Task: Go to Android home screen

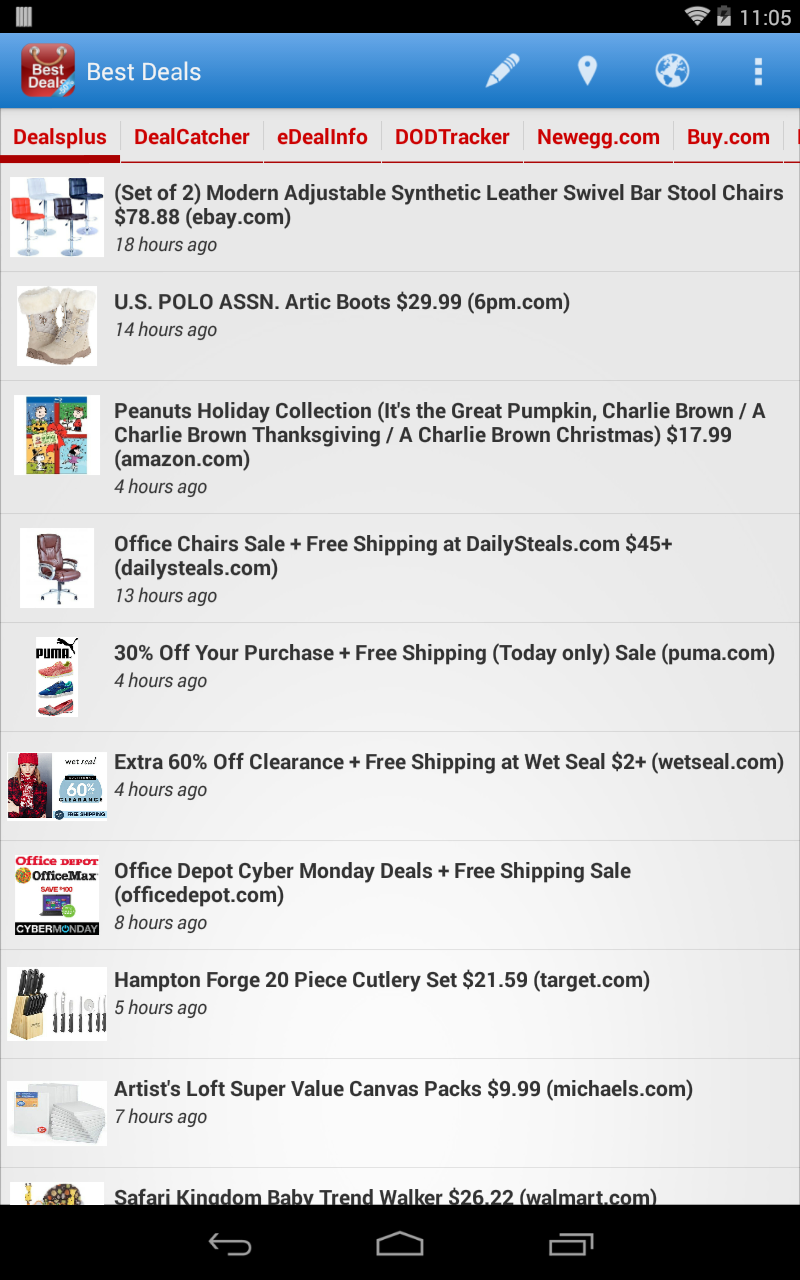Action: tap(400, 1244)
